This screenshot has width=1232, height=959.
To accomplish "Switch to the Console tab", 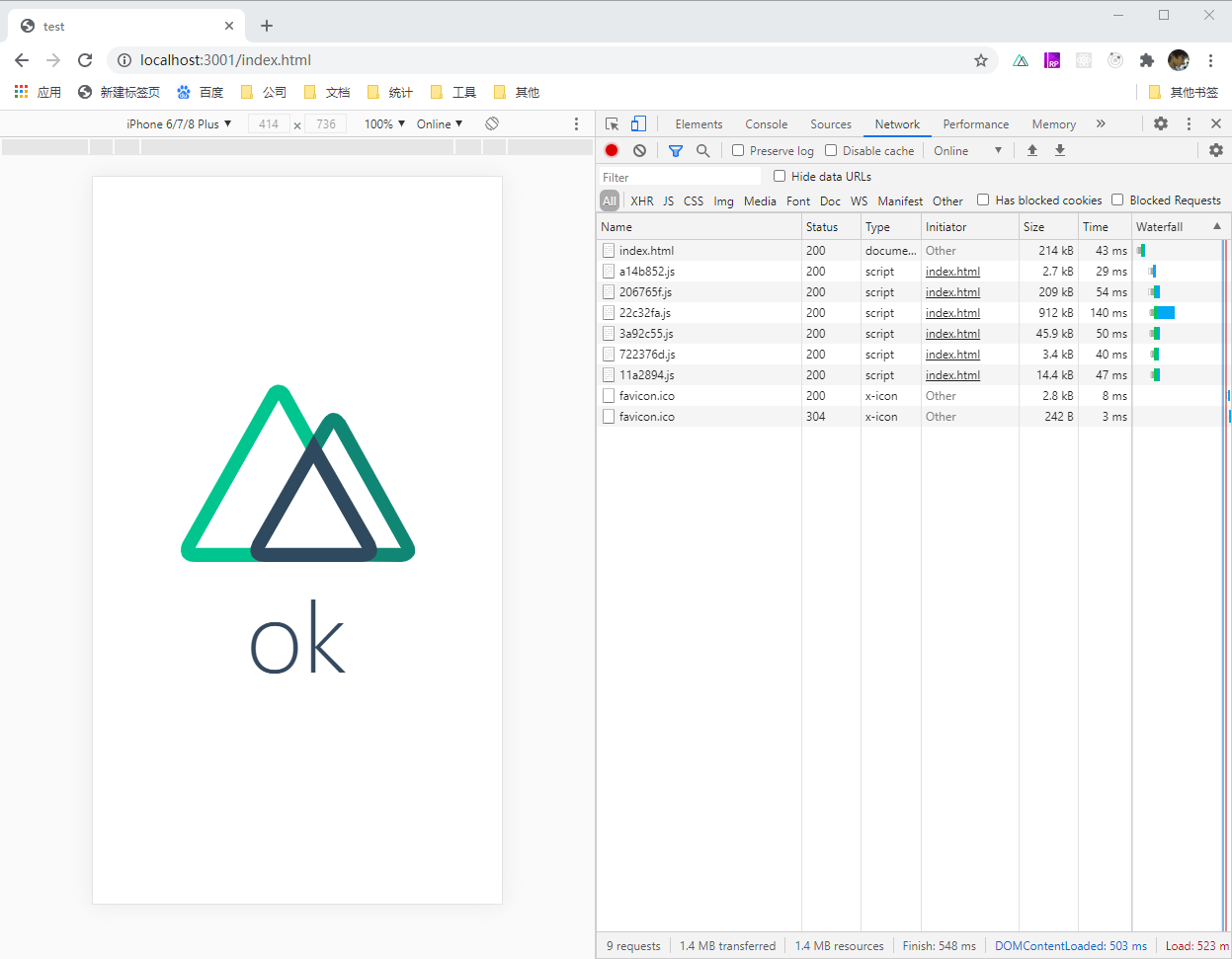I will [767, 124].
